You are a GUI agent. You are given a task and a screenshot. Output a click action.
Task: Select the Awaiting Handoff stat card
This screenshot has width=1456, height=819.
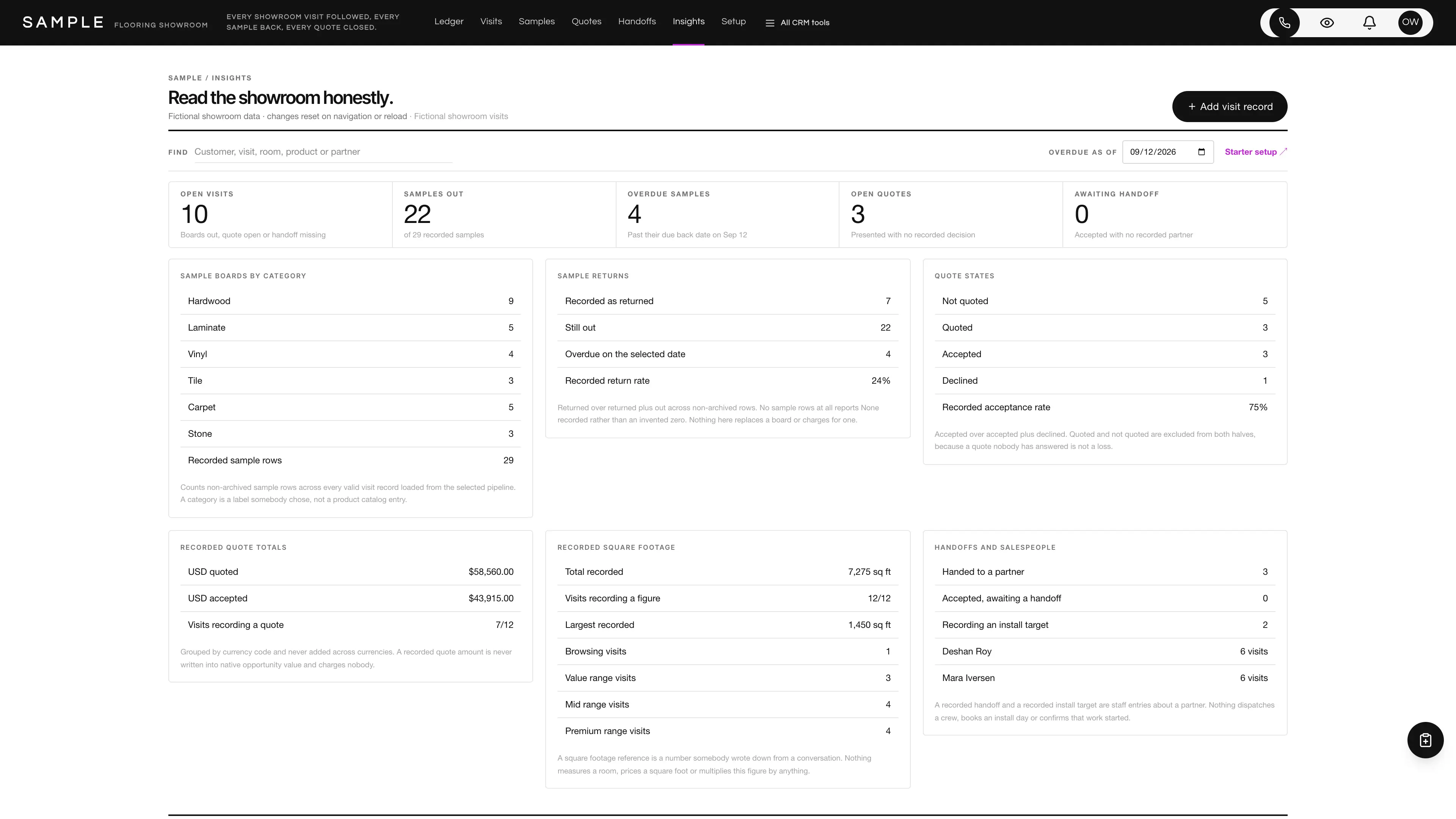(x=1175, y=215)
